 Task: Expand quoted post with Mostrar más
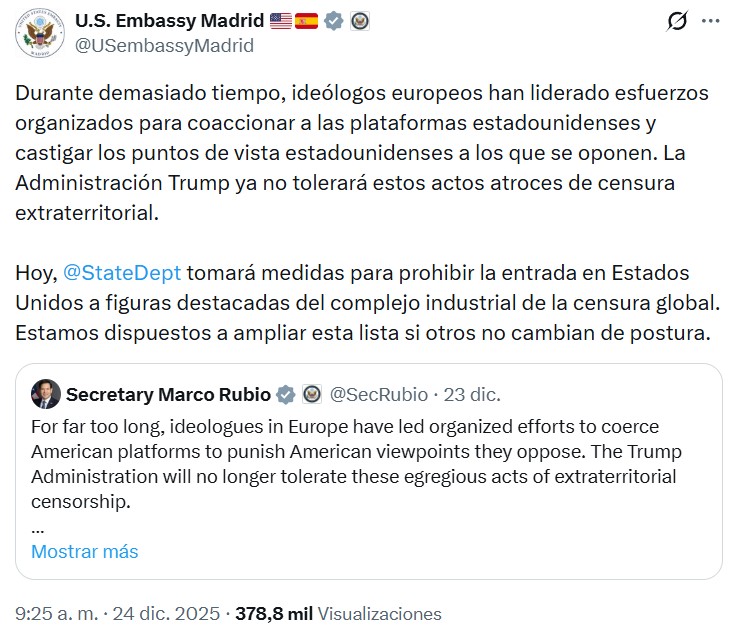(85, 552)
